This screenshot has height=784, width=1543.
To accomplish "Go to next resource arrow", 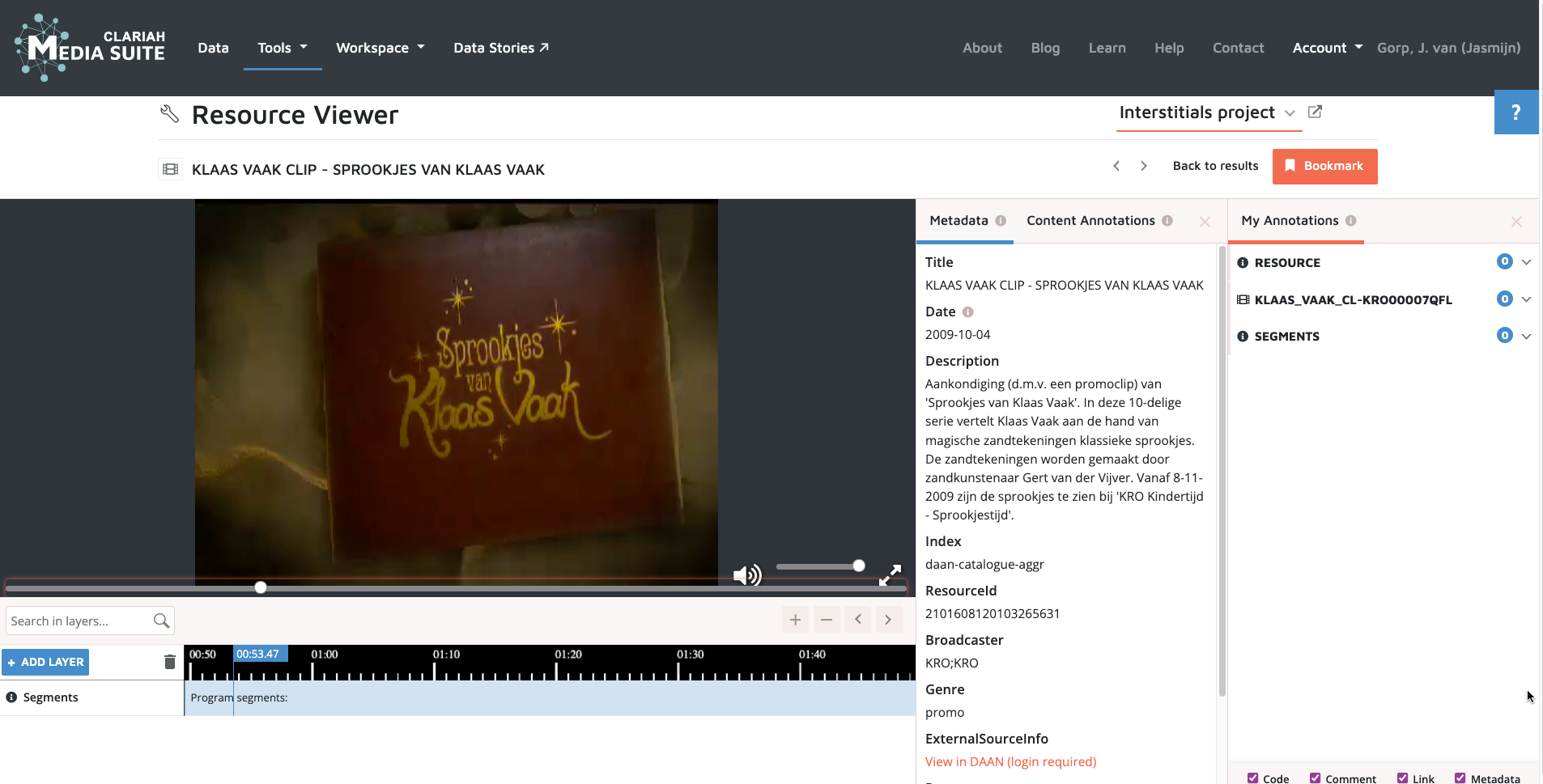I will coord(1143,166).
